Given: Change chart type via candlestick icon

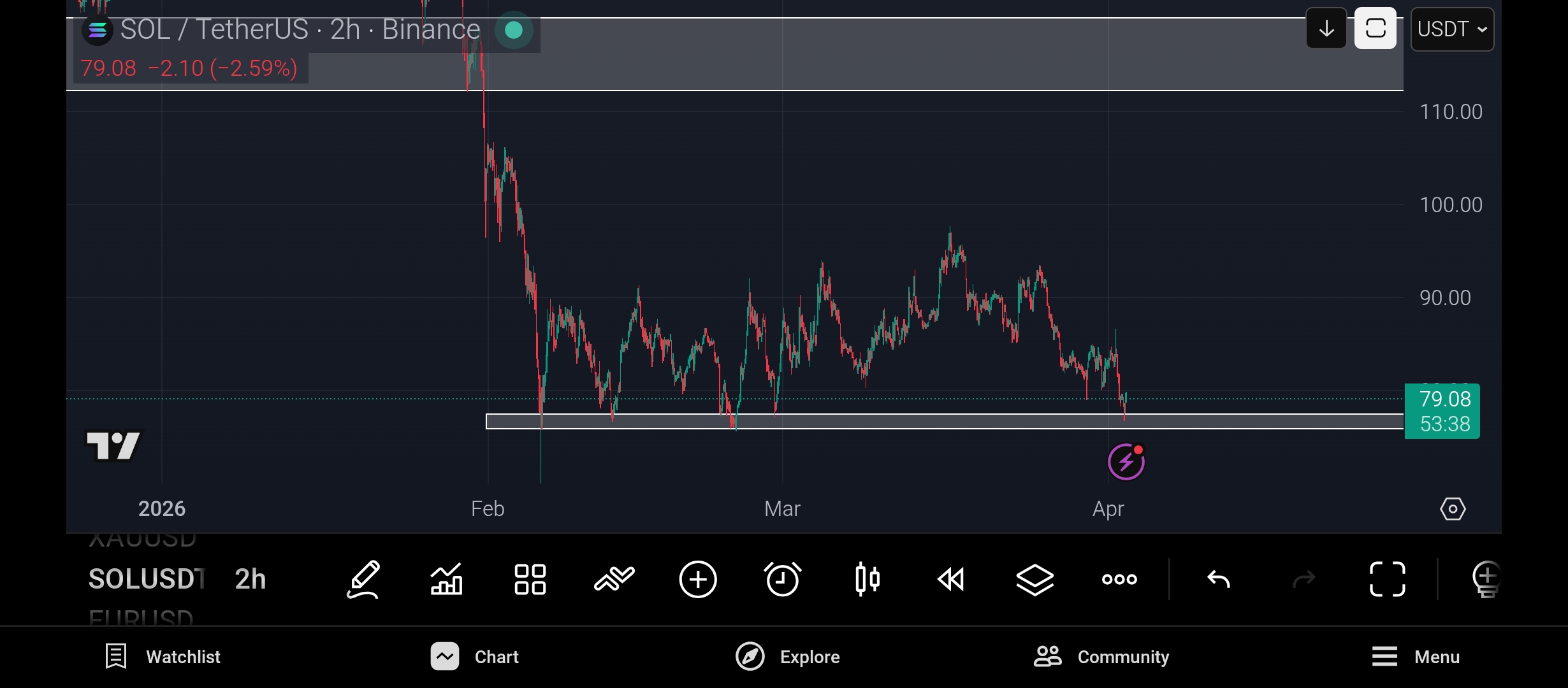Looking at the screenshot, I should click(867, 579).
